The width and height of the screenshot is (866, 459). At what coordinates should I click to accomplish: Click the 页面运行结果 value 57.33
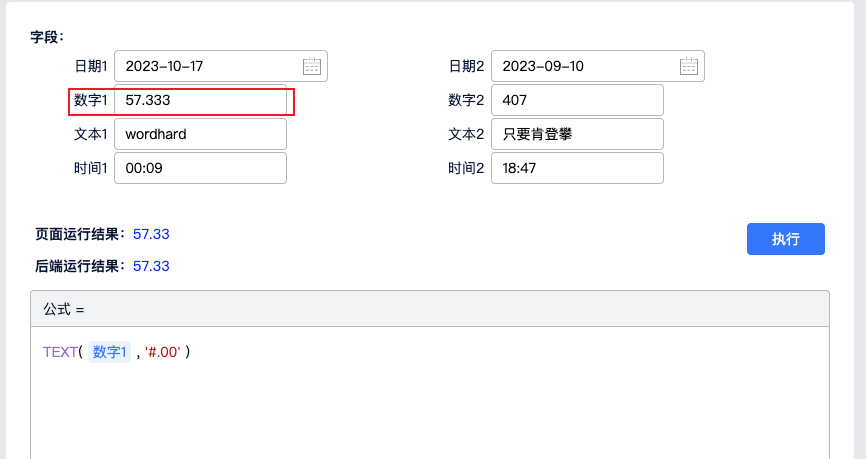(x=151, y=234)
